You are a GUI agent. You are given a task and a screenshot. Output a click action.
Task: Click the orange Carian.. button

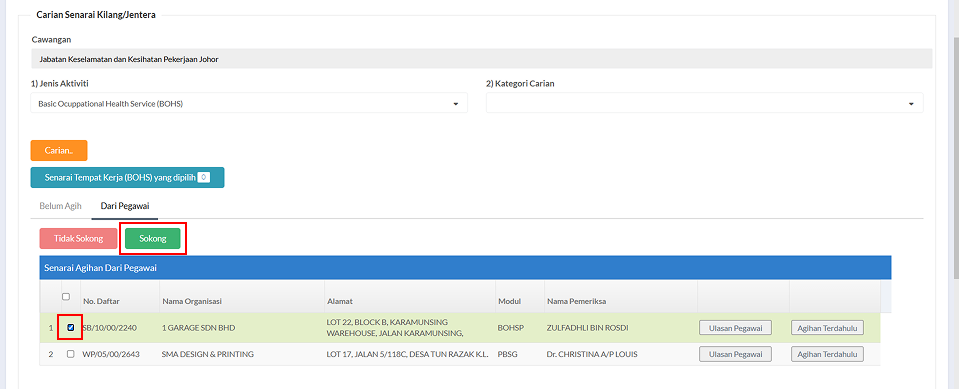click(59, 150)
